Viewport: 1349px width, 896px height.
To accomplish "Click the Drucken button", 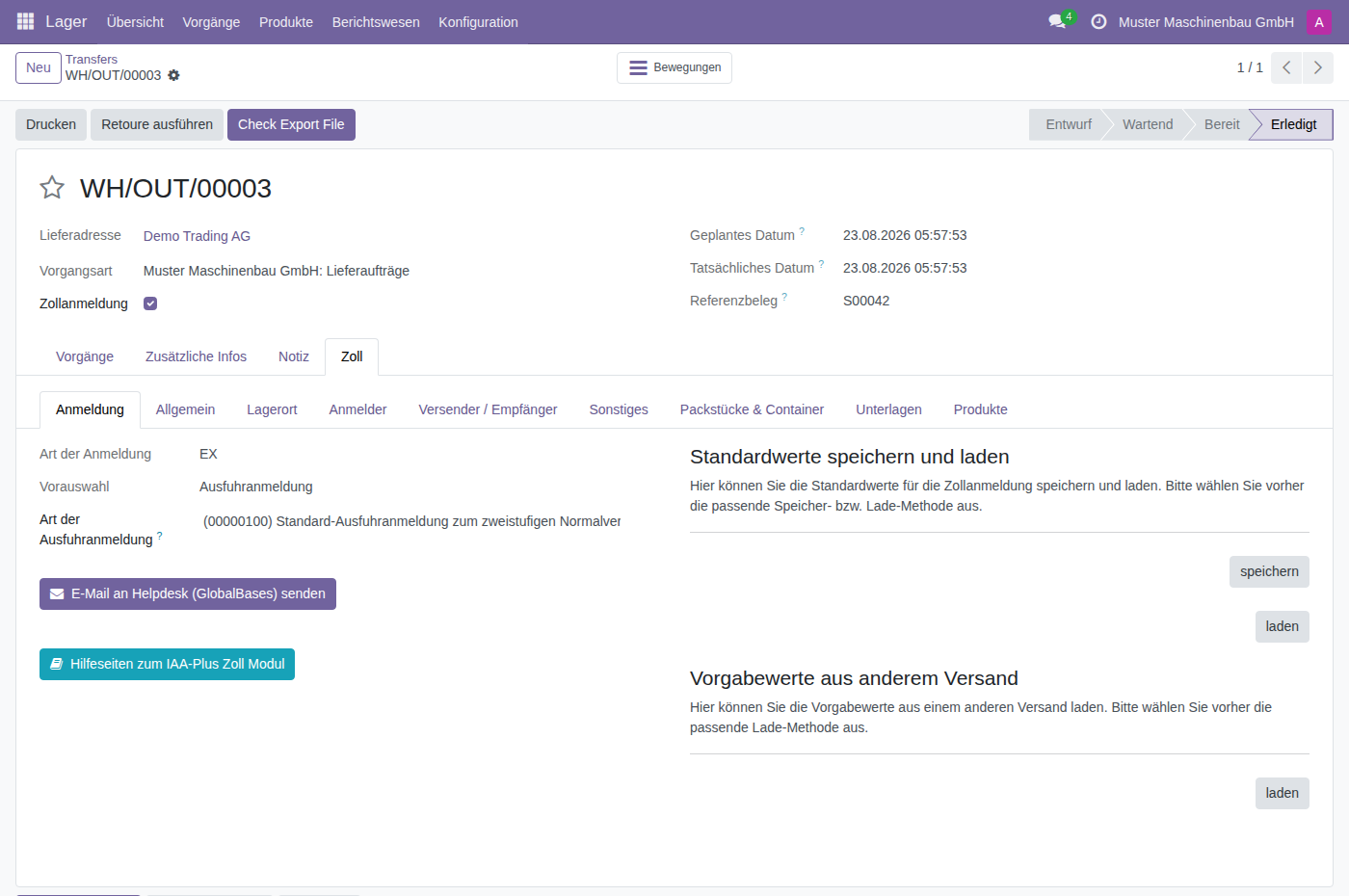I will click(x=51, y=124).
